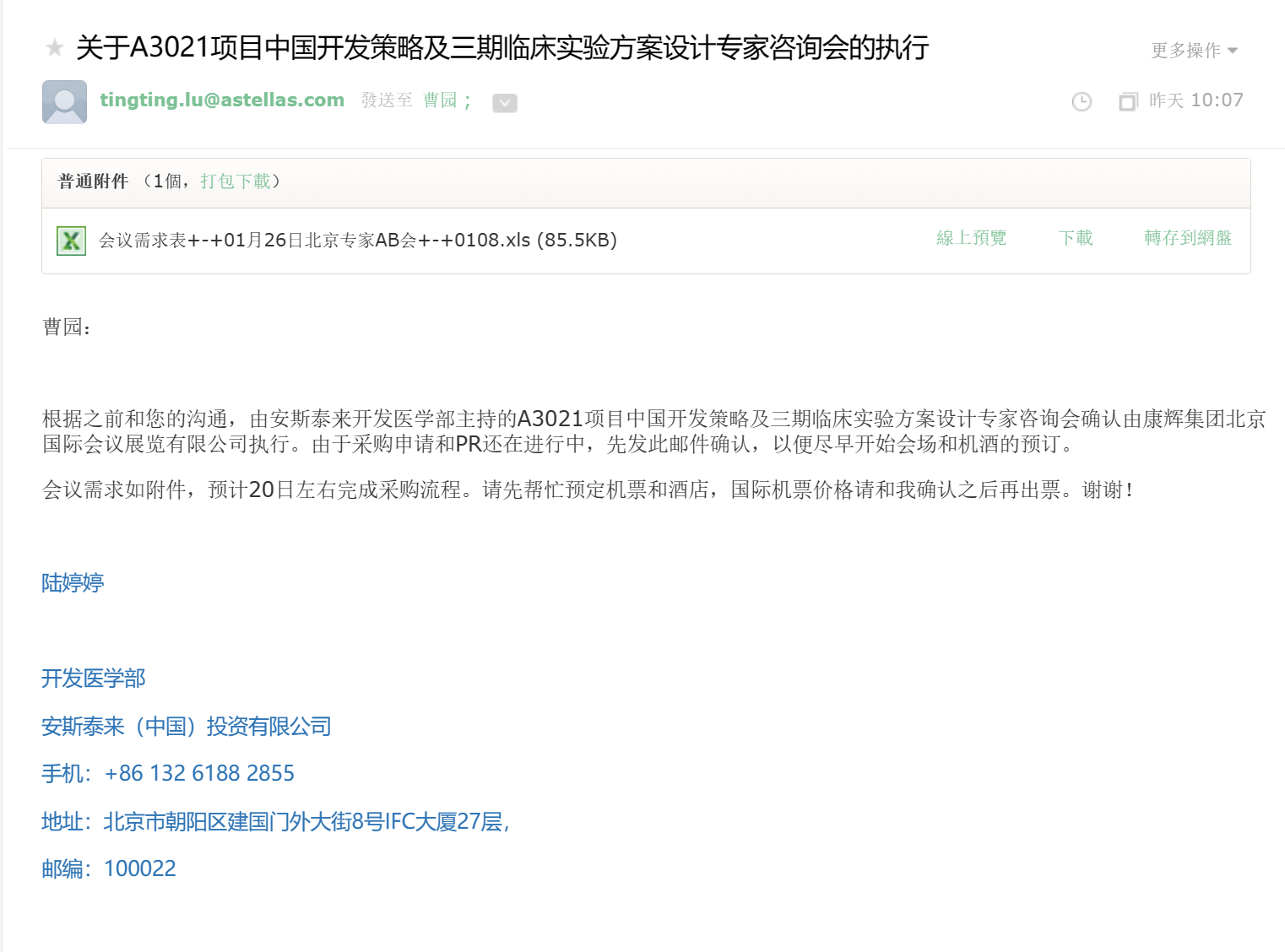Preview the attachment via 線上預覽
Screen dimensions: 1285x952
971,238
